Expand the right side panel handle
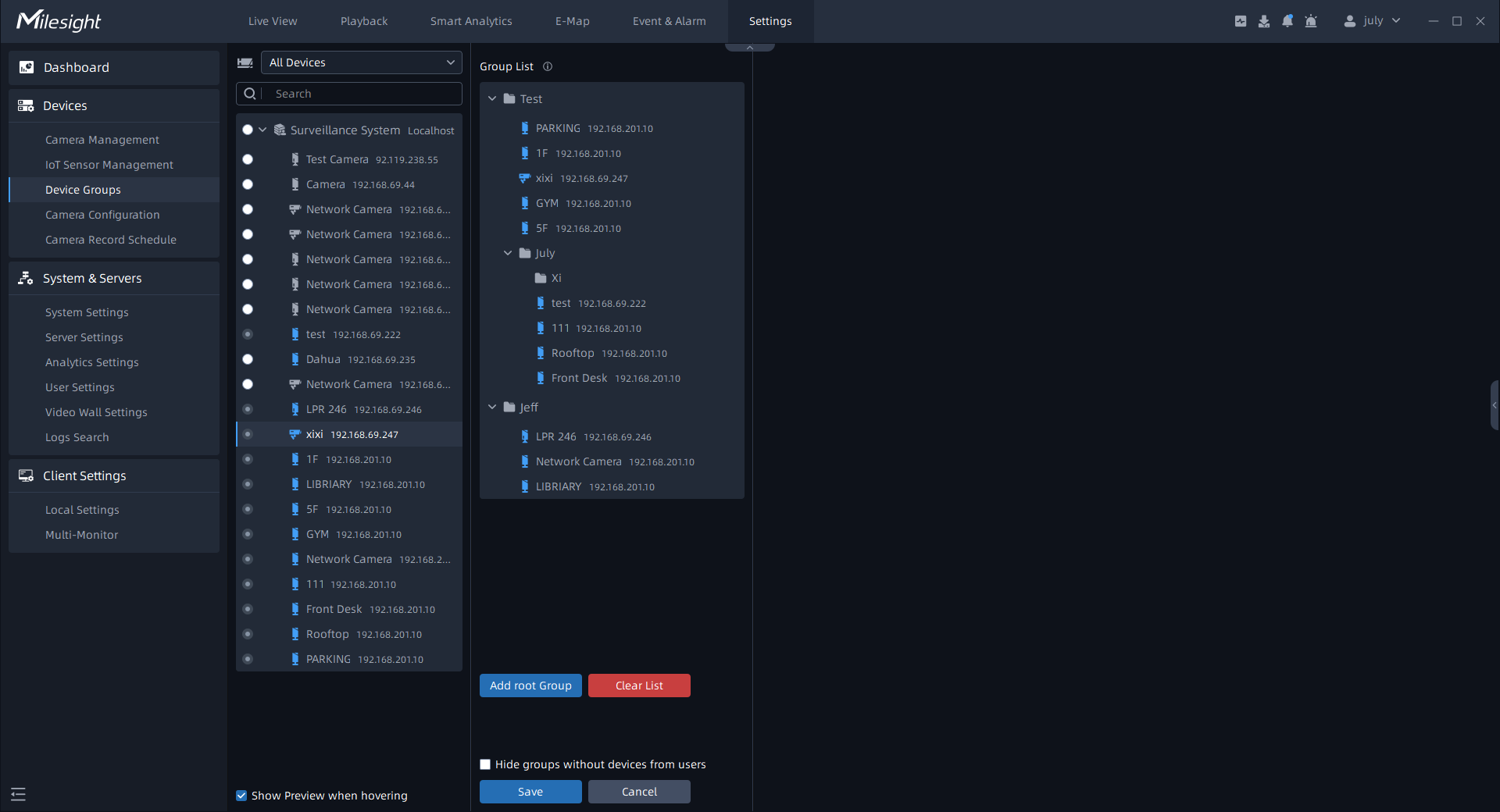This screenshot has height=812, width=1500. [x=1495, y=405]
